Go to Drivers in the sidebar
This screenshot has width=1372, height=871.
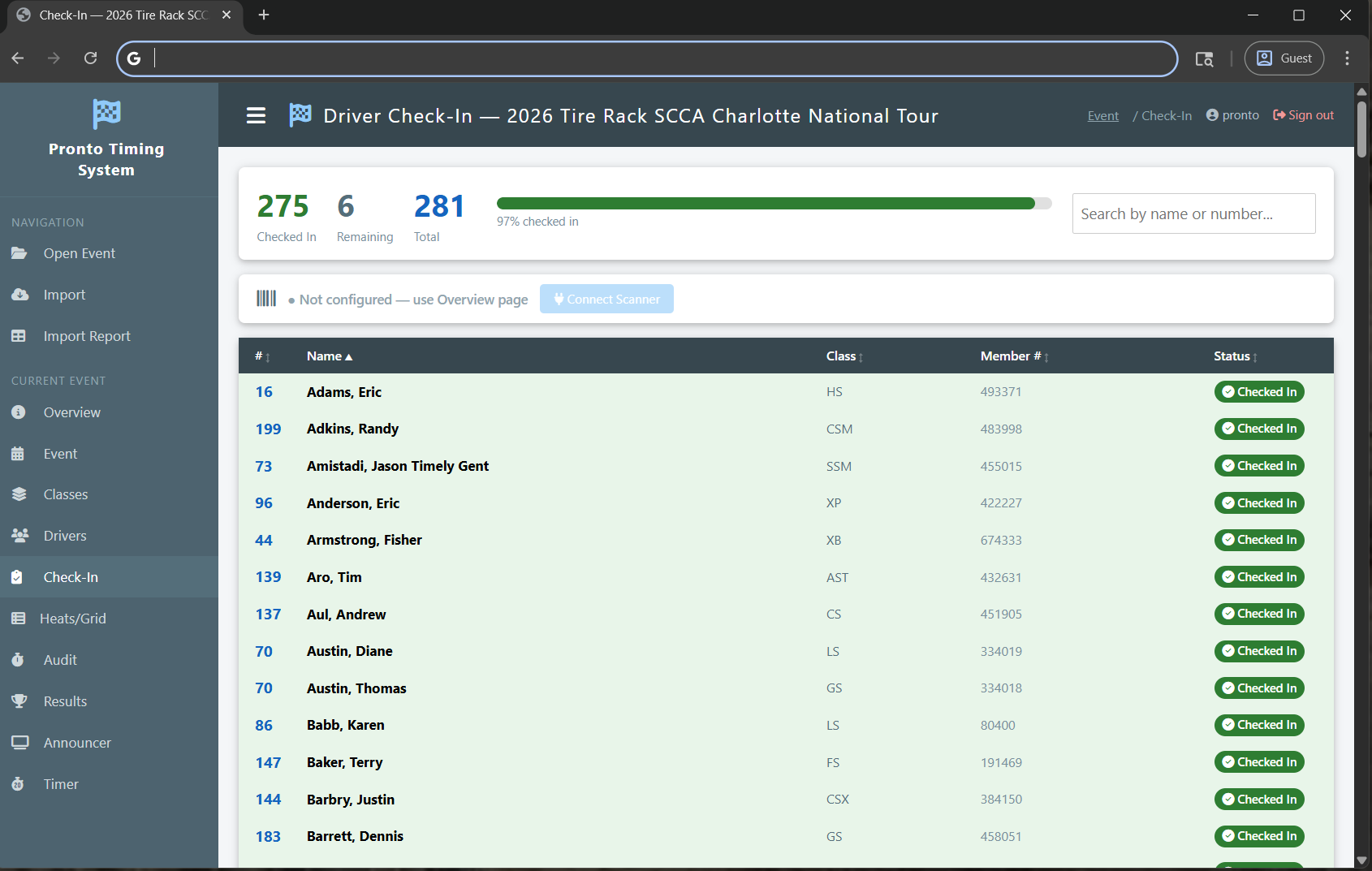pos(65,536)
